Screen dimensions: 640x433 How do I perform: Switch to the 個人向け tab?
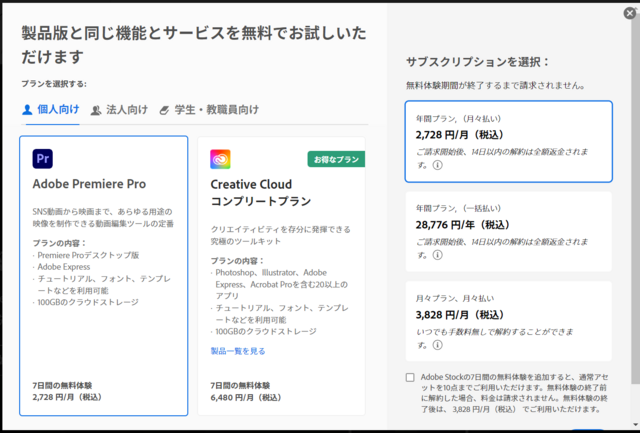click(51, 109)
